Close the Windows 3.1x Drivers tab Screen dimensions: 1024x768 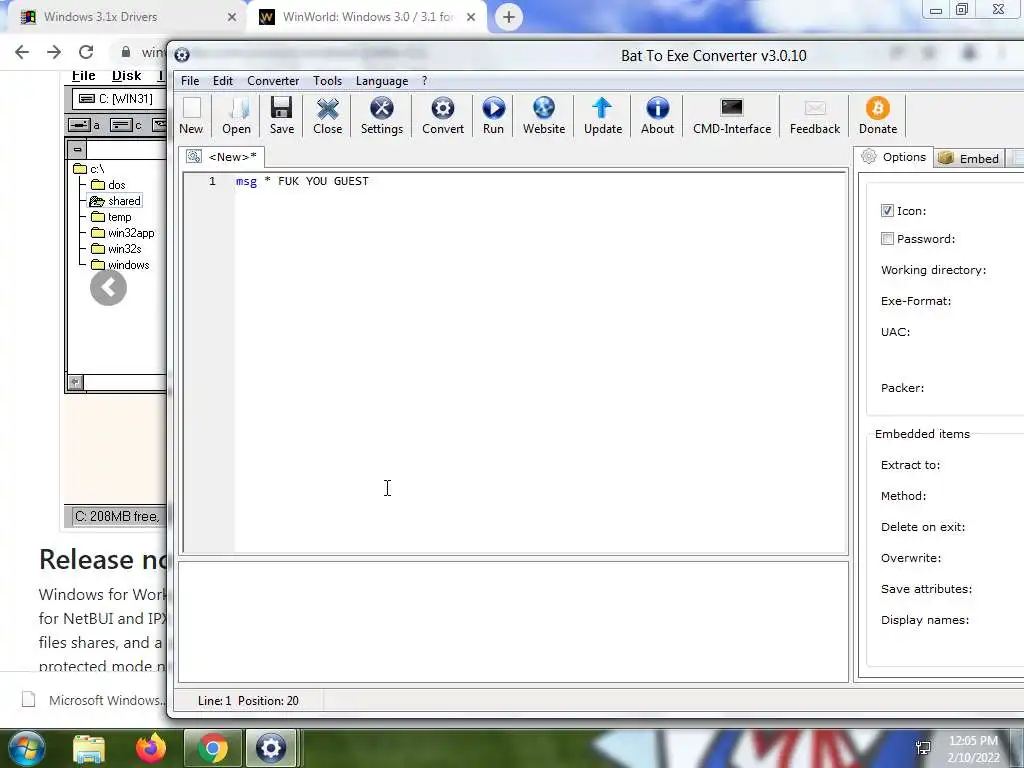click(x=232, y=17)
